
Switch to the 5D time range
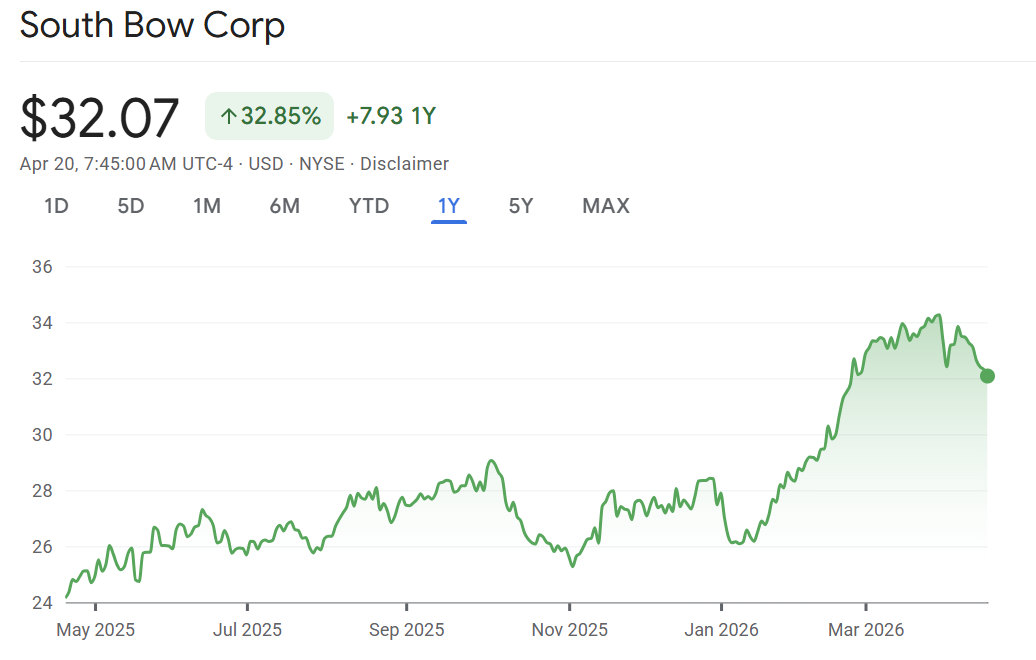pyautogui.click(x=131, y=206)
